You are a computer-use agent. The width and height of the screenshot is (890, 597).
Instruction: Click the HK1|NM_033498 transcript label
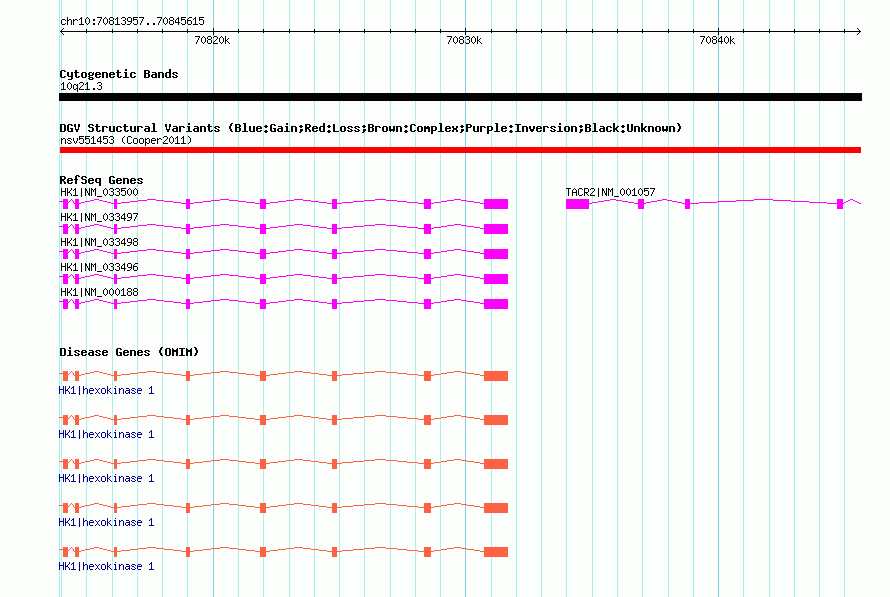click(x=99, y=242)
